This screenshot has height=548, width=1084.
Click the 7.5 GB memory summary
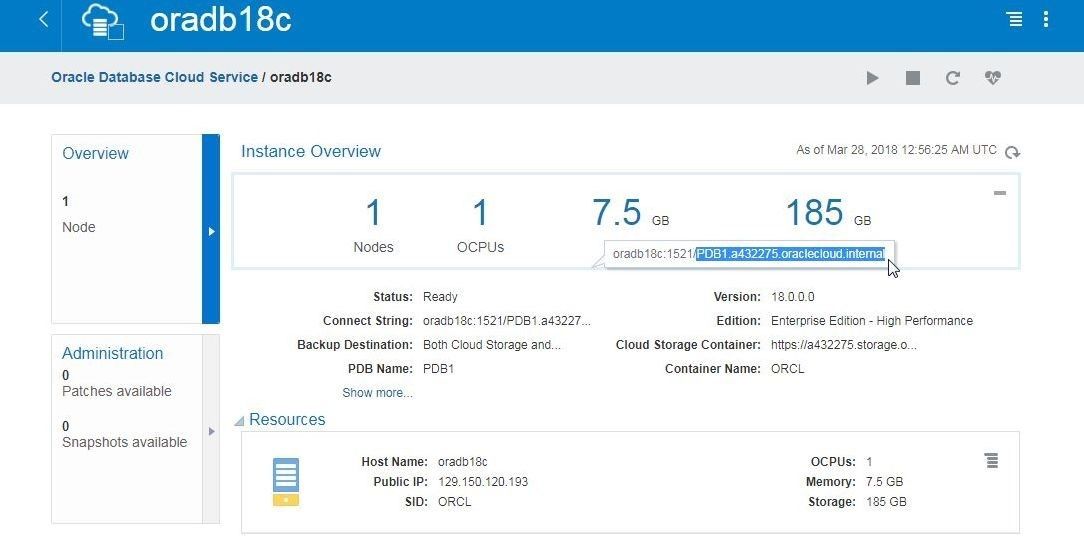(630, 212)
